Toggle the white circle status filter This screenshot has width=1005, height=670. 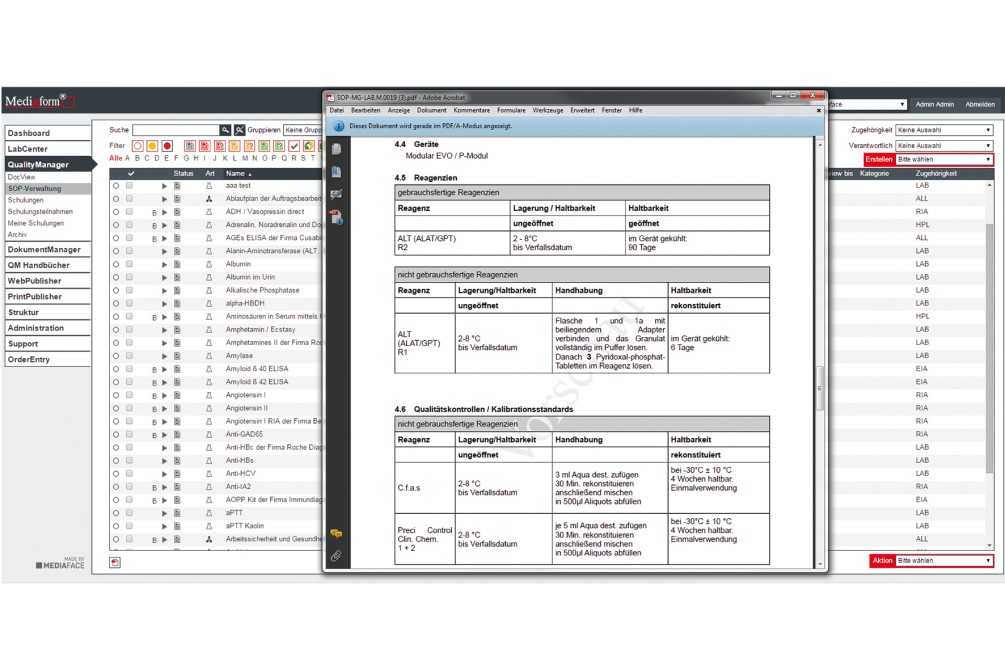(138, 146)
